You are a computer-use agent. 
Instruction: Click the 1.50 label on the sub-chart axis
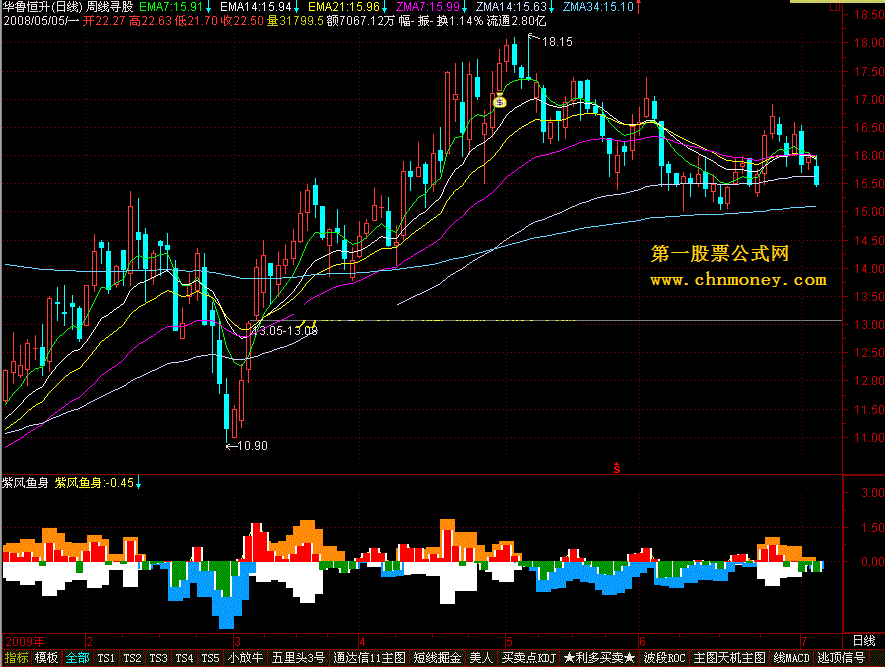[873, 528]
